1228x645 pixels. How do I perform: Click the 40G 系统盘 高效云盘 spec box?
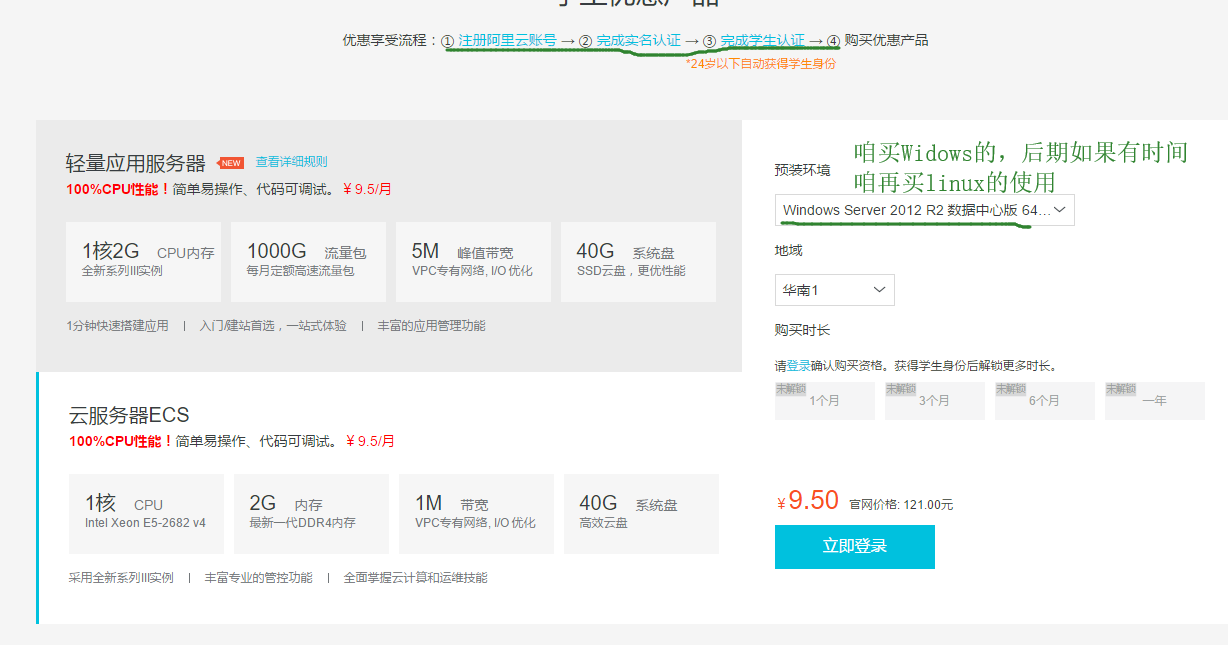coord(641,514)
